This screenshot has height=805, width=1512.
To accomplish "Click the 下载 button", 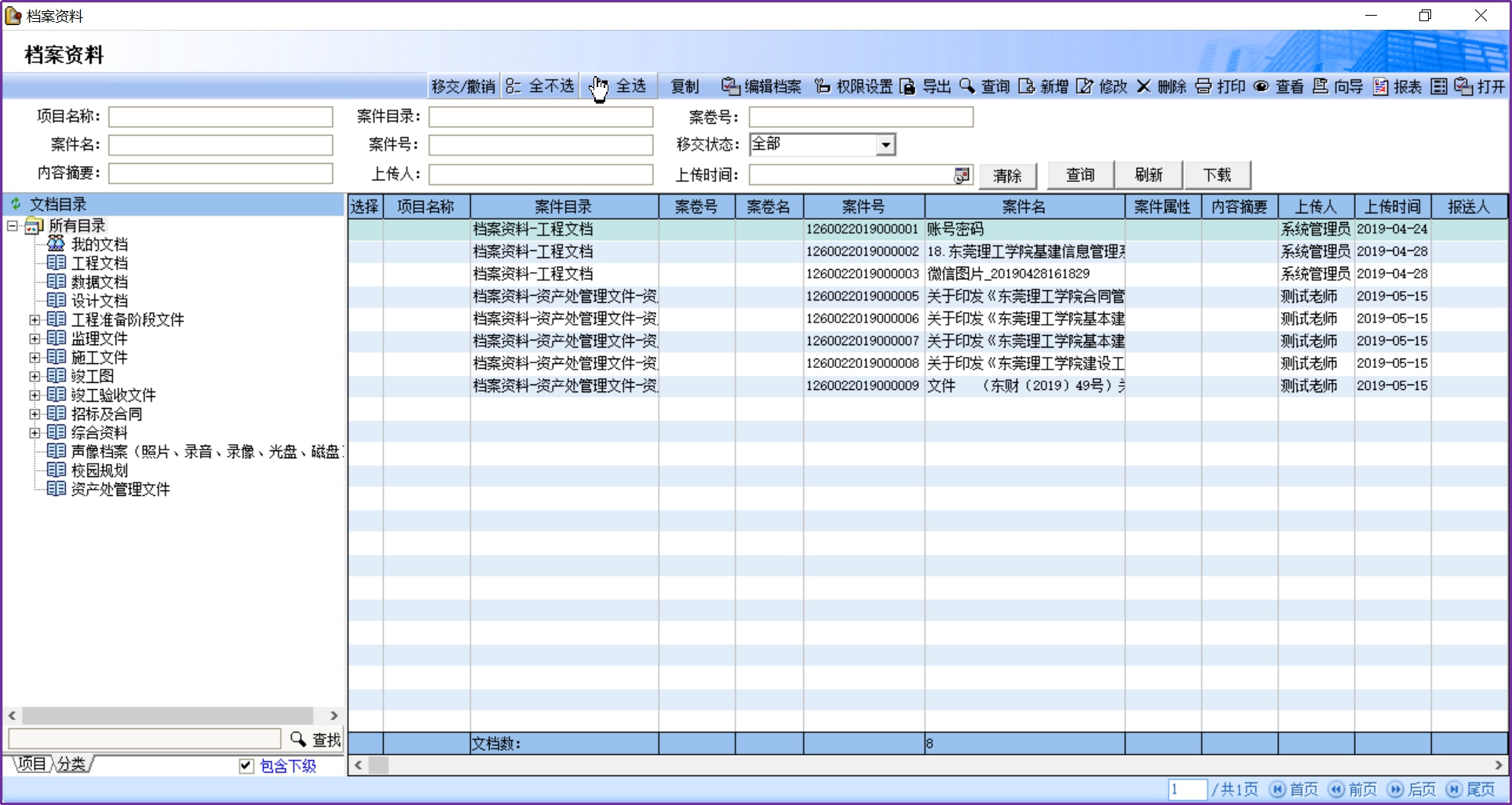I will click(1217, 175).
